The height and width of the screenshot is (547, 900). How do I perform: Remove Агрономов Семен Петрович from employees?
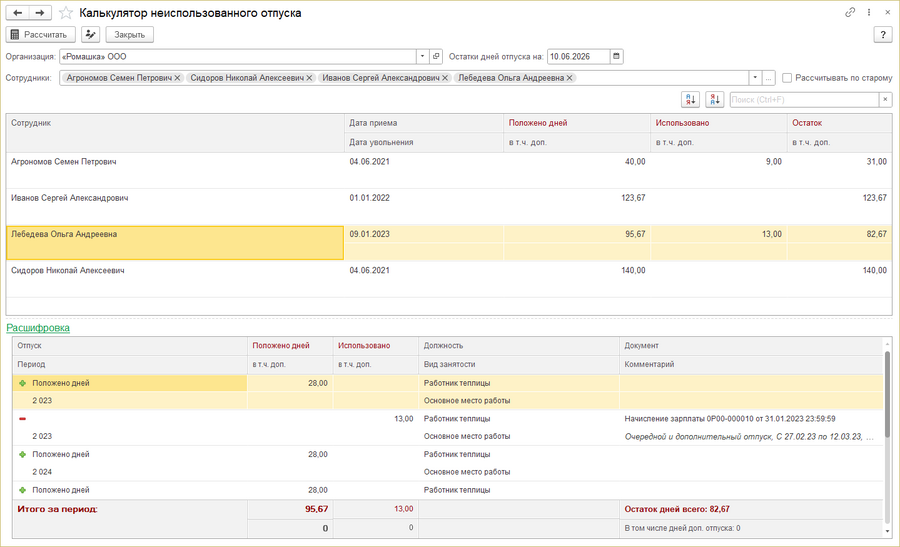(177, 77)
